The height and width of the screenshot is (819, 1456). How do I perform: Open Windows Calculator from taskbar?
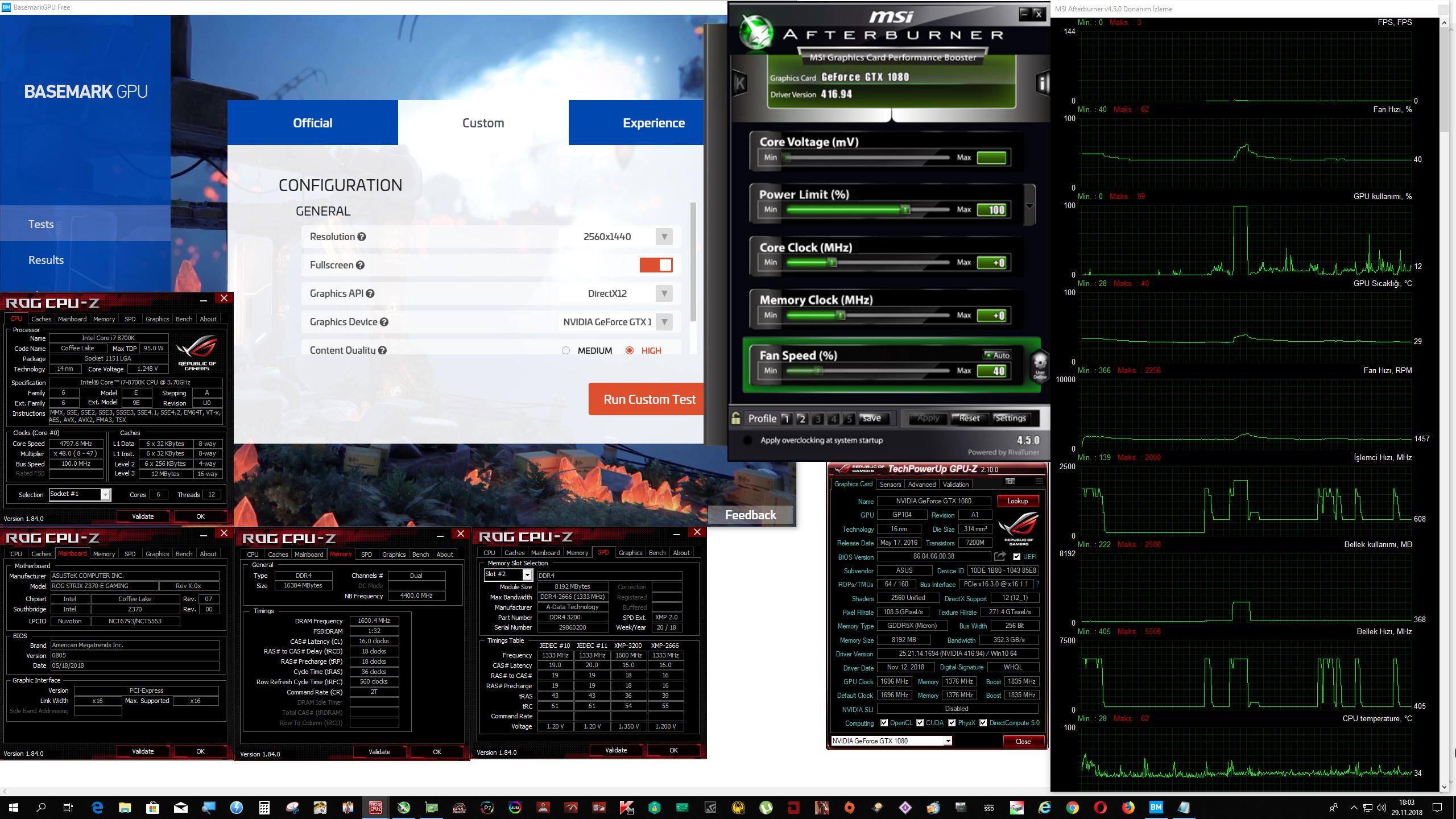click(x=264, y=807)
